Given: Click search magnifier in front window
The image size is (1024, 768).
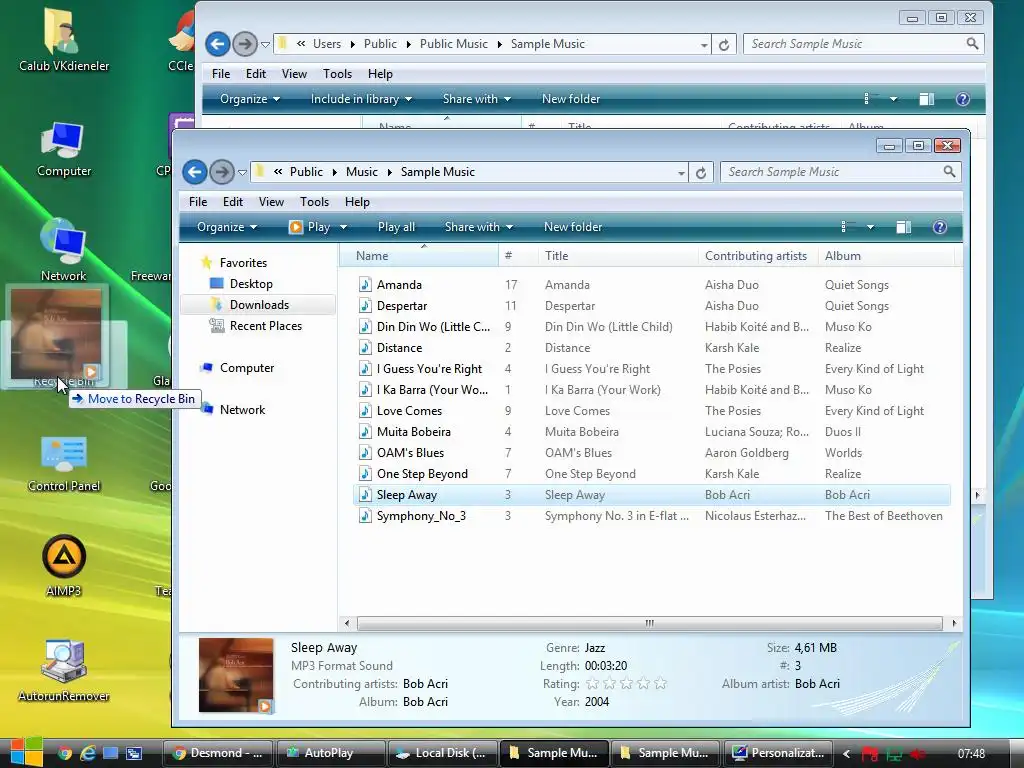Looking at the screenshot, I should pos(950,172).
